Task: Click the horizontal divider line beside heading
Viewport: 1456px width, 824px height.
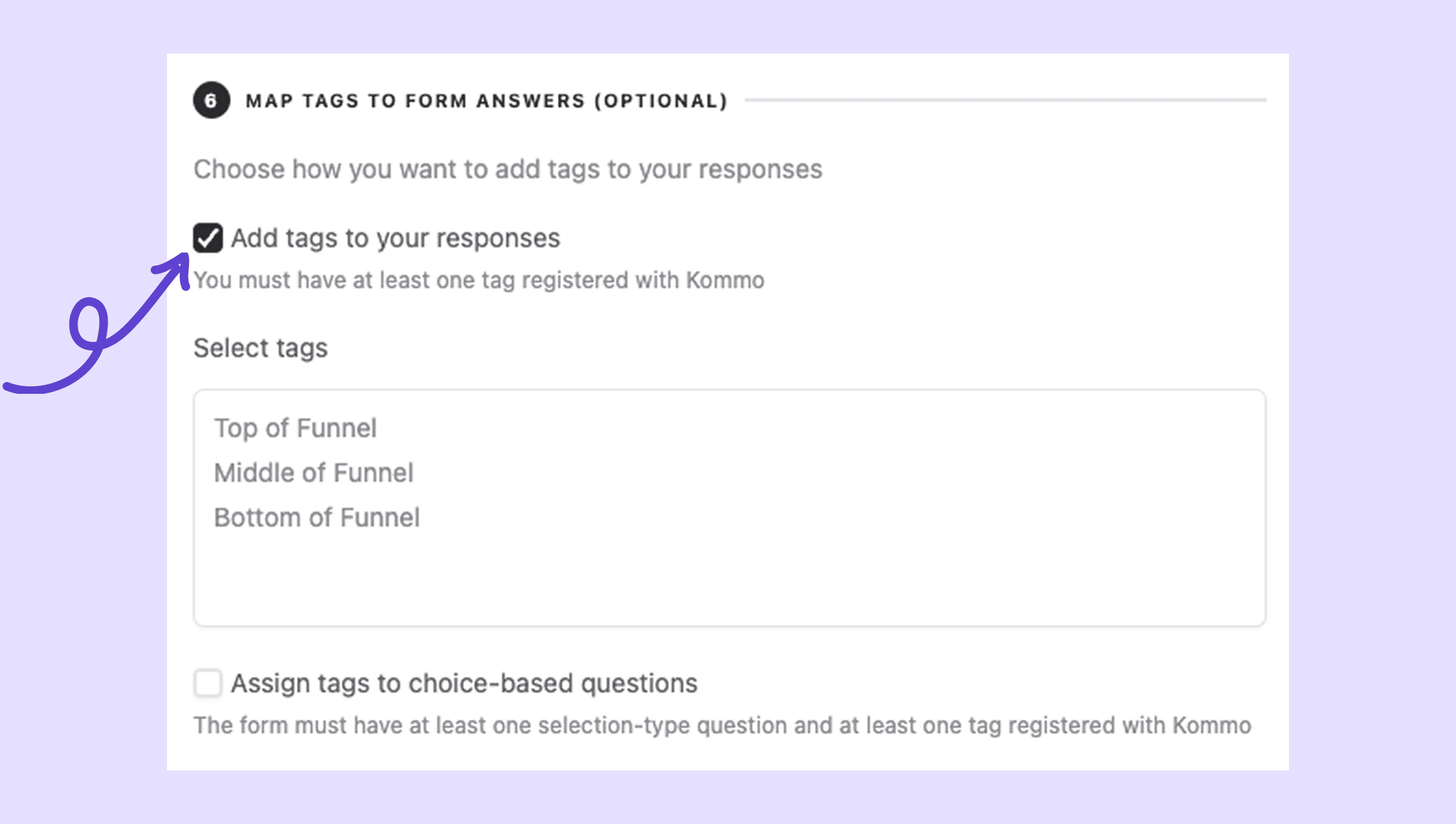Action: (1005, 100)
